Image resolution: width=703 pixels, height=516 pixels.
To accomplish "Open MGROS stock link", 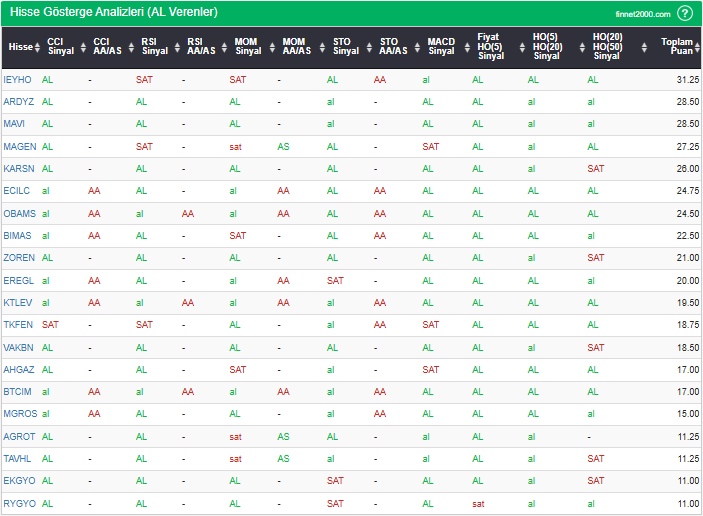I will click(x=20, y=413).
